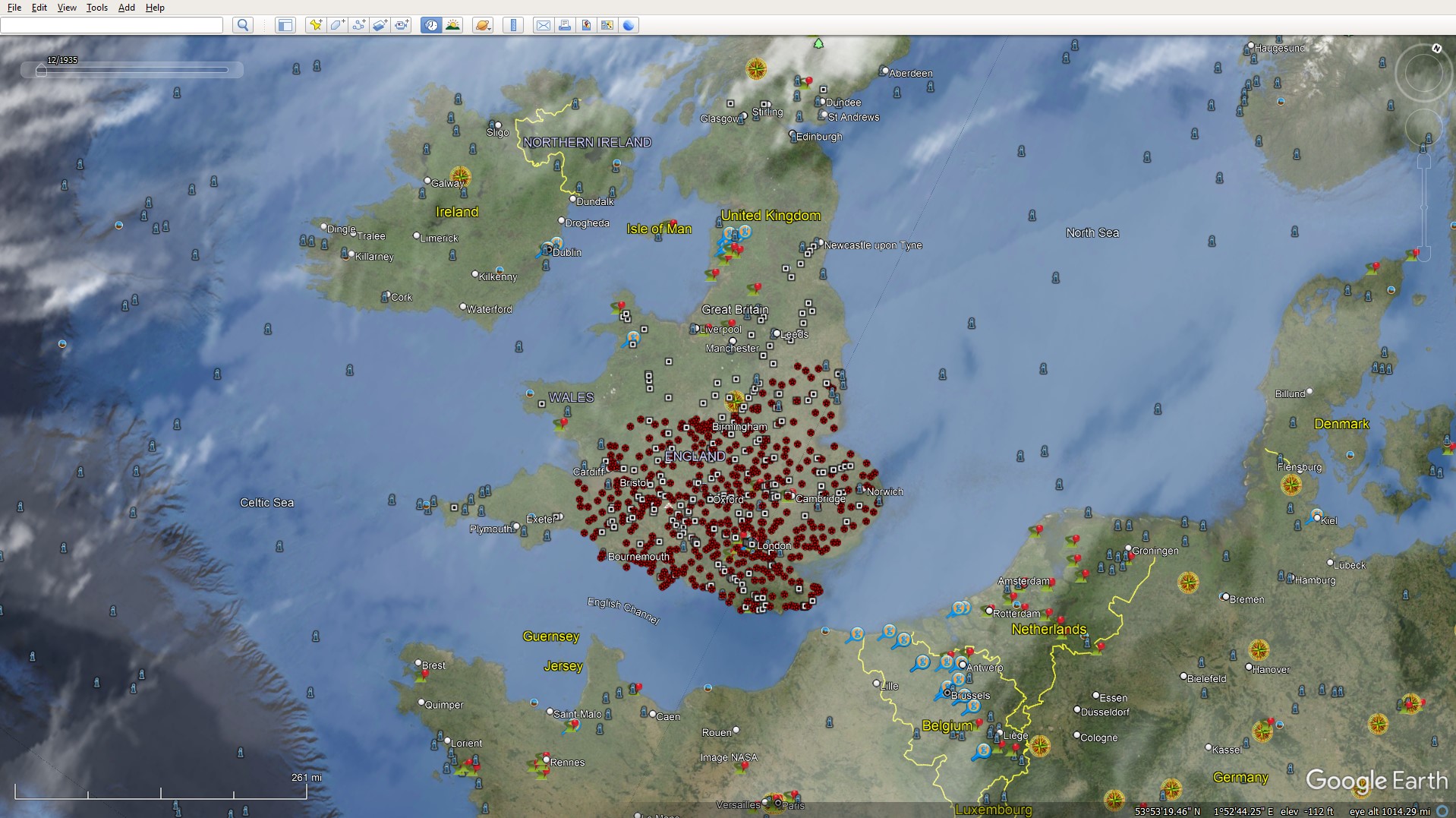
Task: Click the compass rose icon below Flensburg
Action: point(1291,484)
